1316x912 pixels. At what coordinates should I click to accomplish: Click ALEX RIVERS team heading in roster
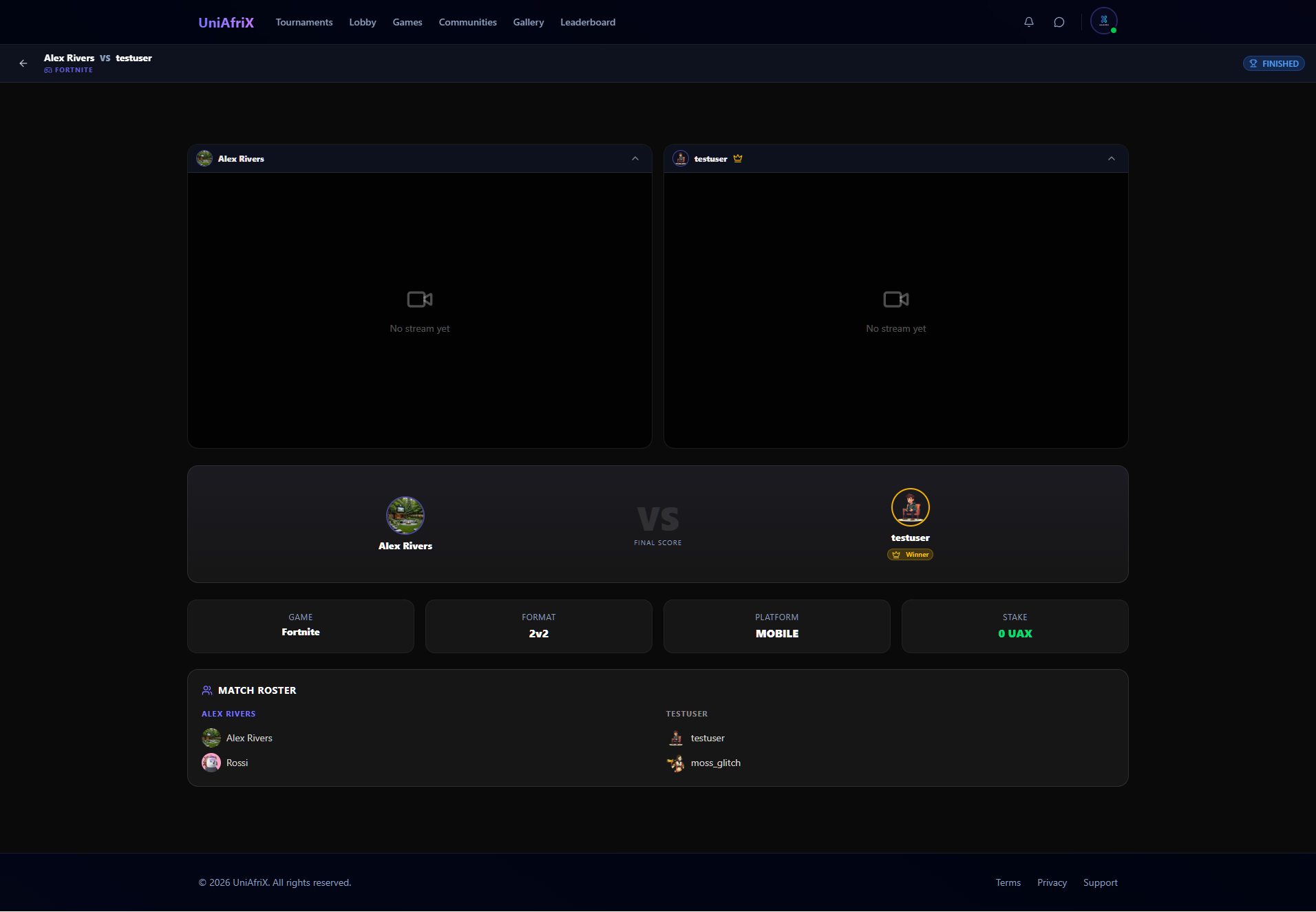[229, 714]
